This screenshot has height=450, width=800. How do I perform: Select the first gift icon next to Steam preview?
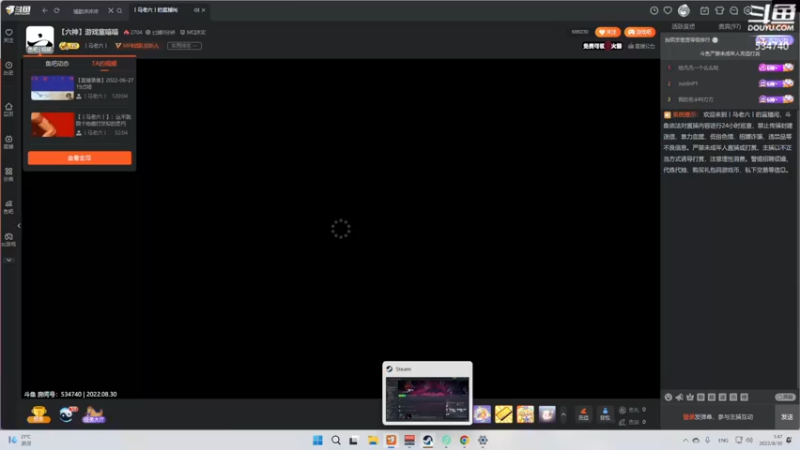(x=482, y=414)
